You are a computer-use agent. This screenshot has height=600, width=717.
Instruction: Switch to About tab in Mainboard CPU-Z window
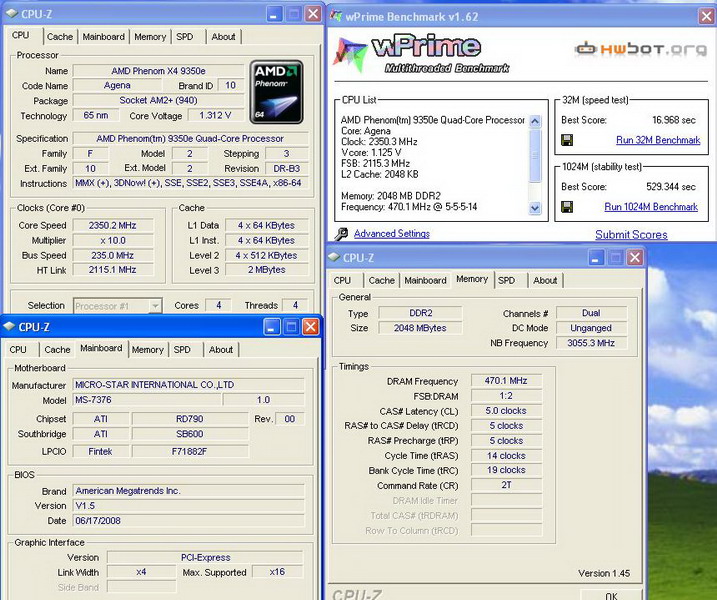pyautogui.click(x=221, y=349)
